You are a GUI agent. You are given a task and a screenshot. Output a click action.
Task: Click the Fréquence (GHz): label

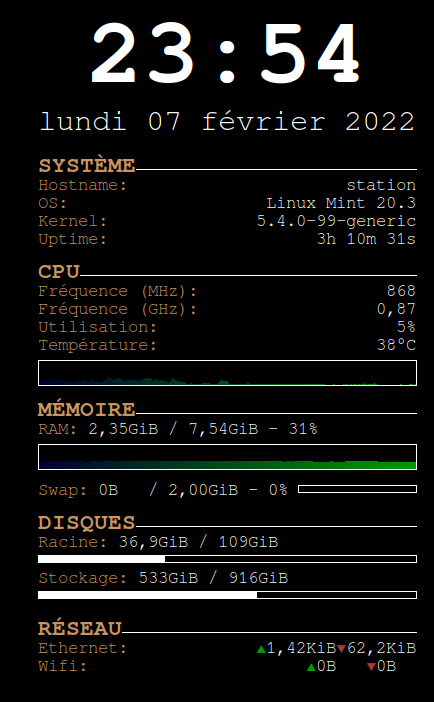pos(118,309)
